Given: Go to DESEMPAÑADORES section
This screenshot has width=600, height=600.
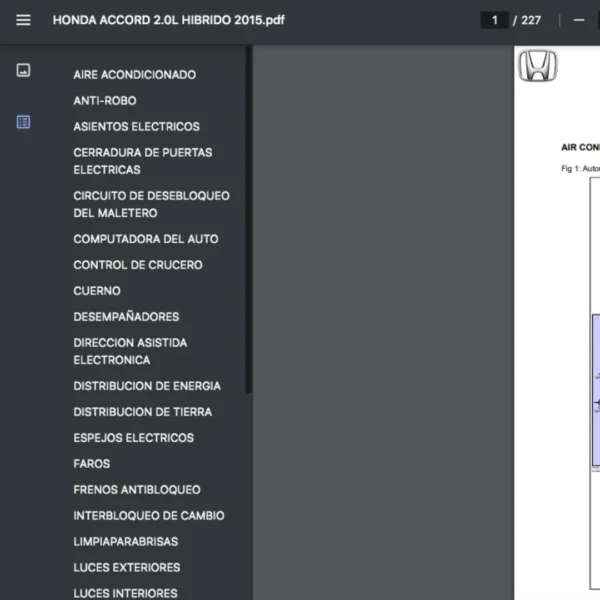Looking at the screenshot, I should click(x=126, y=317).
